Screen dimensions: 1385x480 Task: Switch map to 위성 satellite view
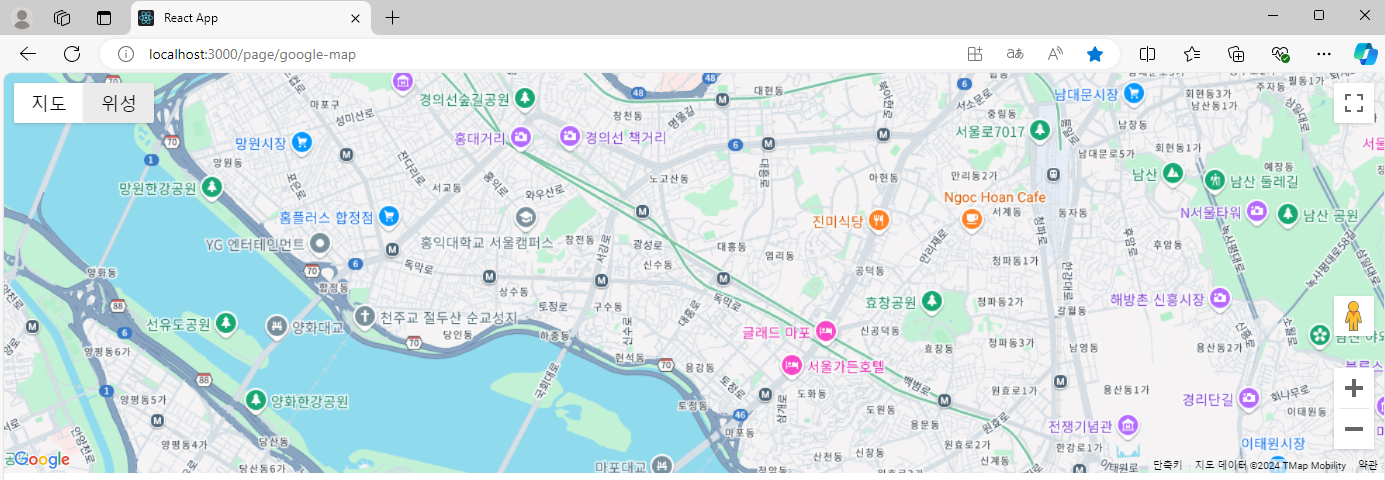[x=119, y=103]
